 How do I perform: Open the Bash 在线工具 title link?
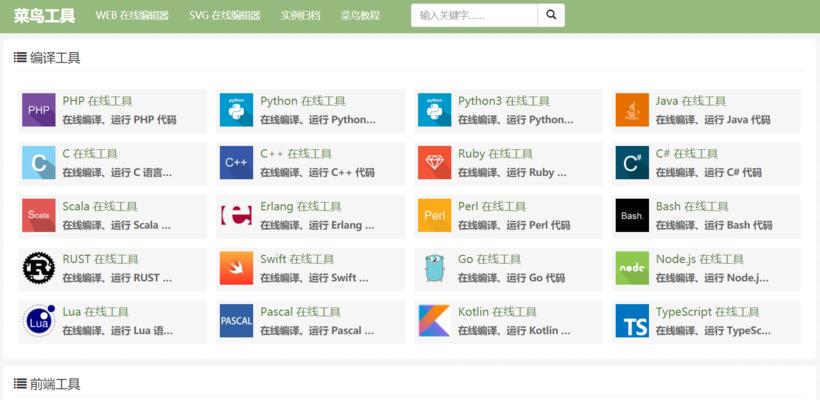pyautogui.click(x=692, y=207)
